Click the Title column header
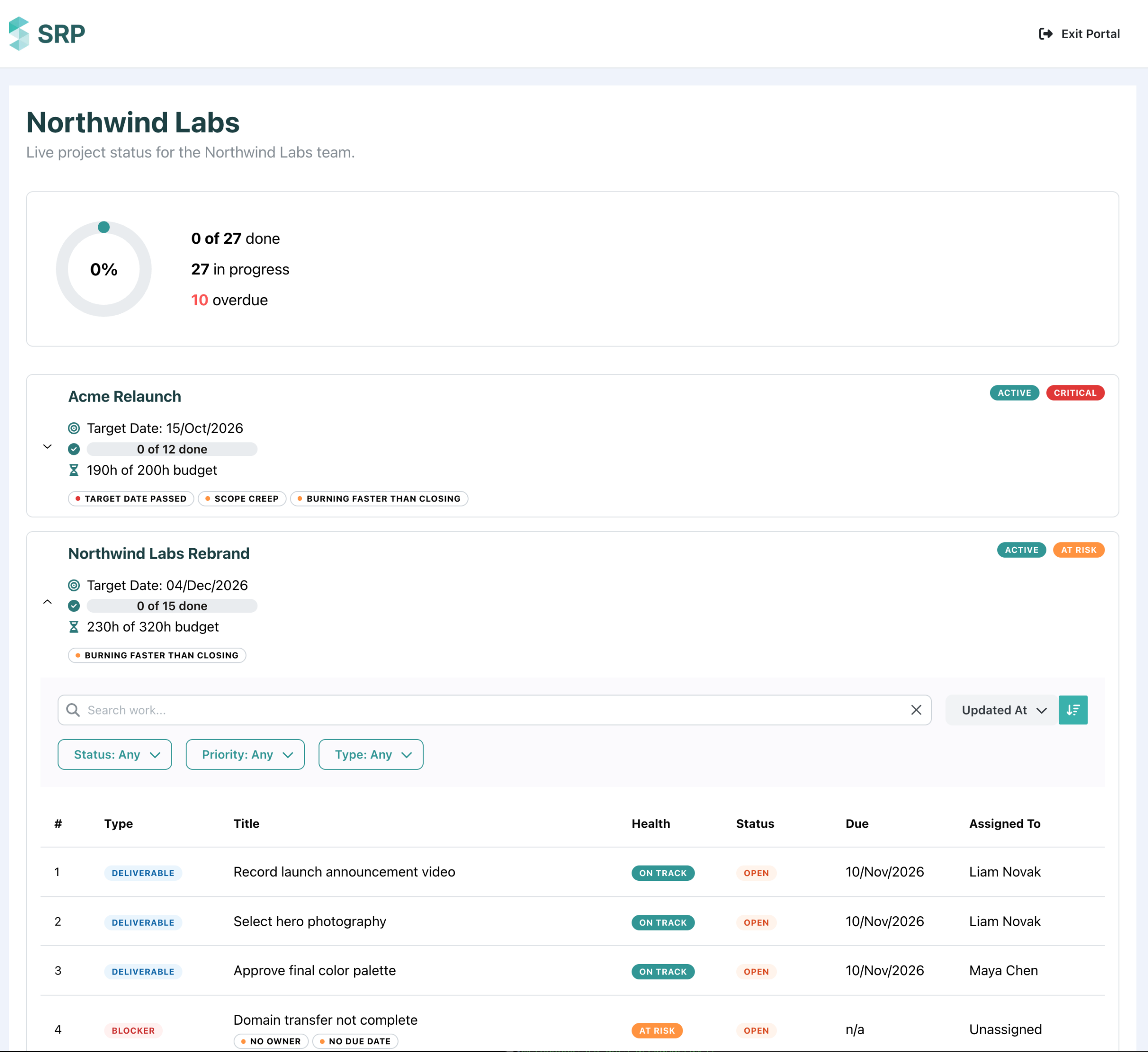This screenshot has height=1052, width=1148. pos(246,823)
